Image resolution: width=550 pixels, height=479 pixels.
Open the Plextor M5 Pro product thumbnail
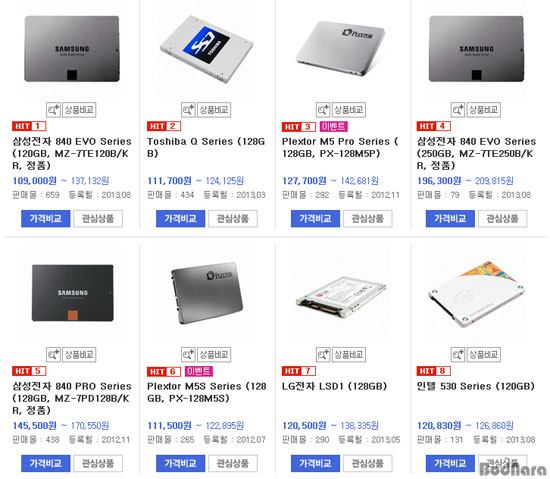point(340,48)
